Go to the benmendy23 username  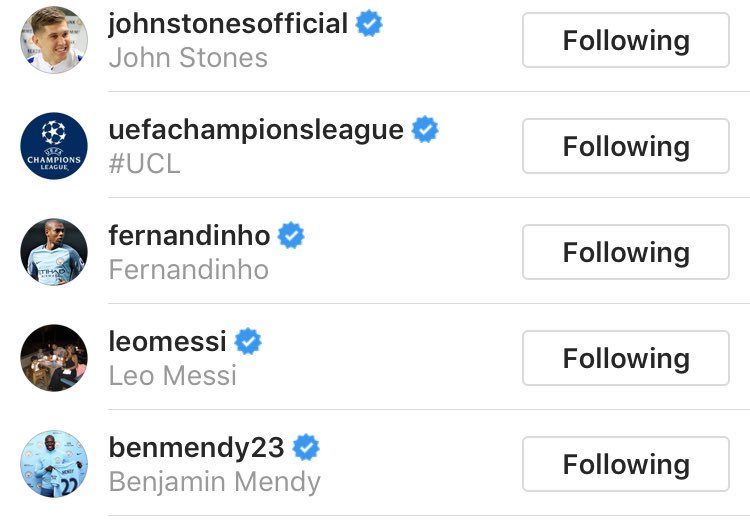(x=196, y=447)
